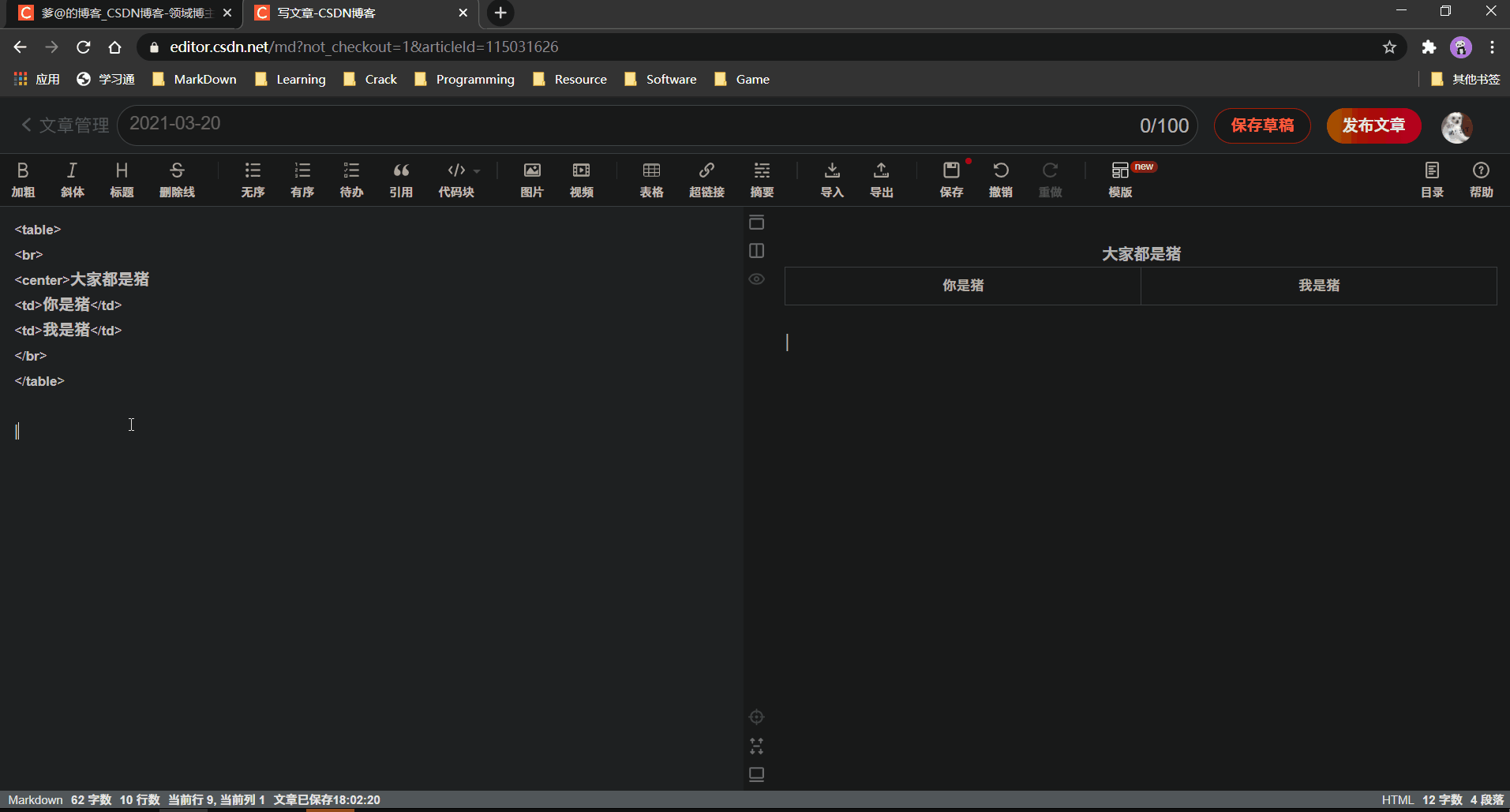Image resolution: width=1510 pixels, height=812 pixels.
Task: Insert a blockquote via 引用 icon
Action: point(401,180)
